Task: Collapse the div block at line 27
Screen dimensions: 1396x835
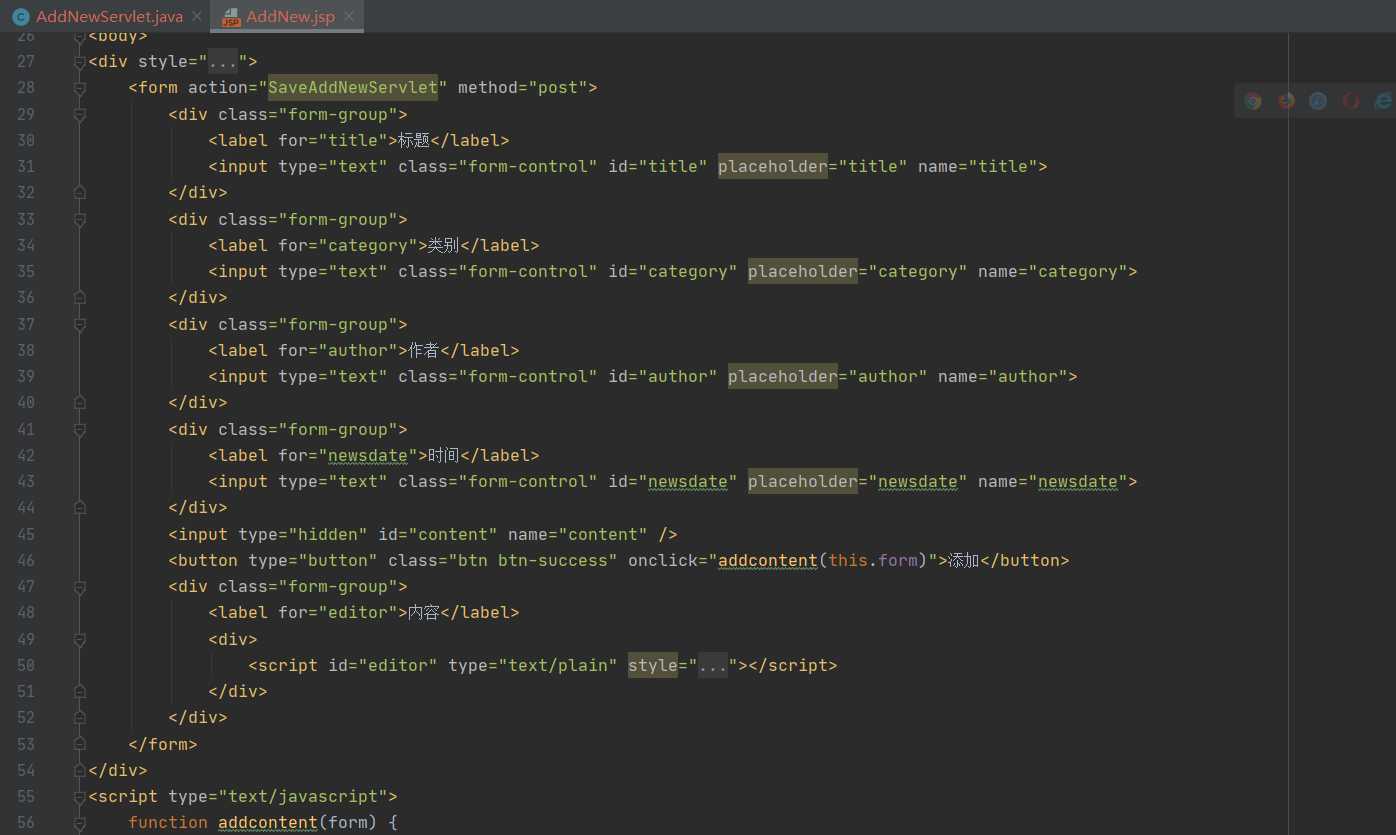Action: [80, 62]
